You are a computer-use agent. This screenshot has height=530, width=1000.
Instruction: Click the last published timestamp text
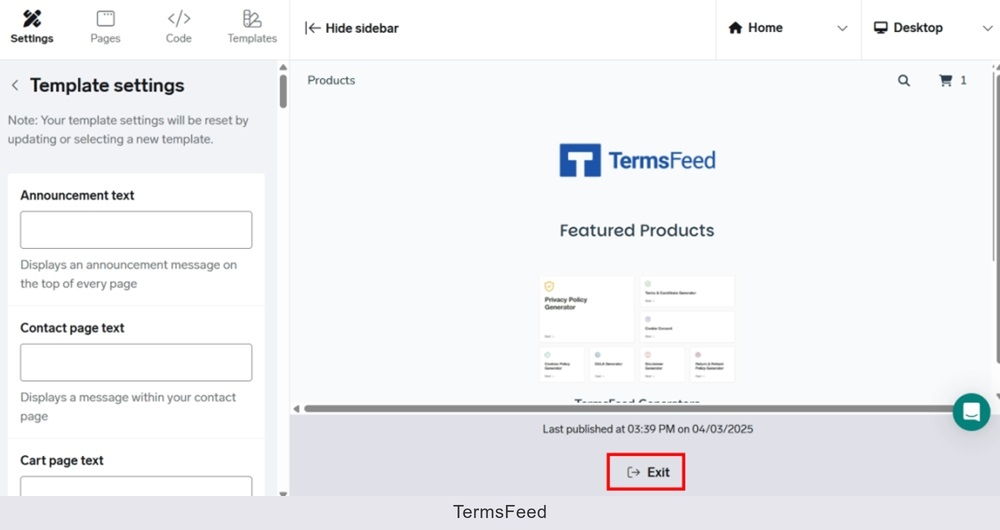coord(647,429)
